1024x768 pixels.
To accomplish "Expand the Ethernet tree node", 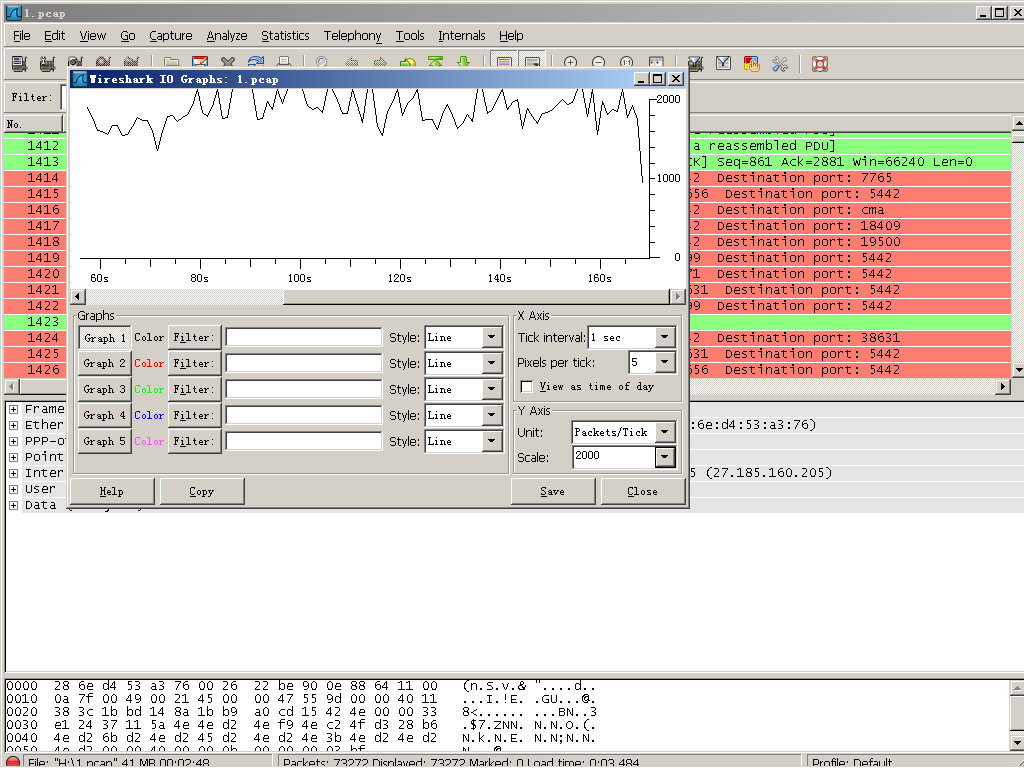I will click(x=13, y=425).
